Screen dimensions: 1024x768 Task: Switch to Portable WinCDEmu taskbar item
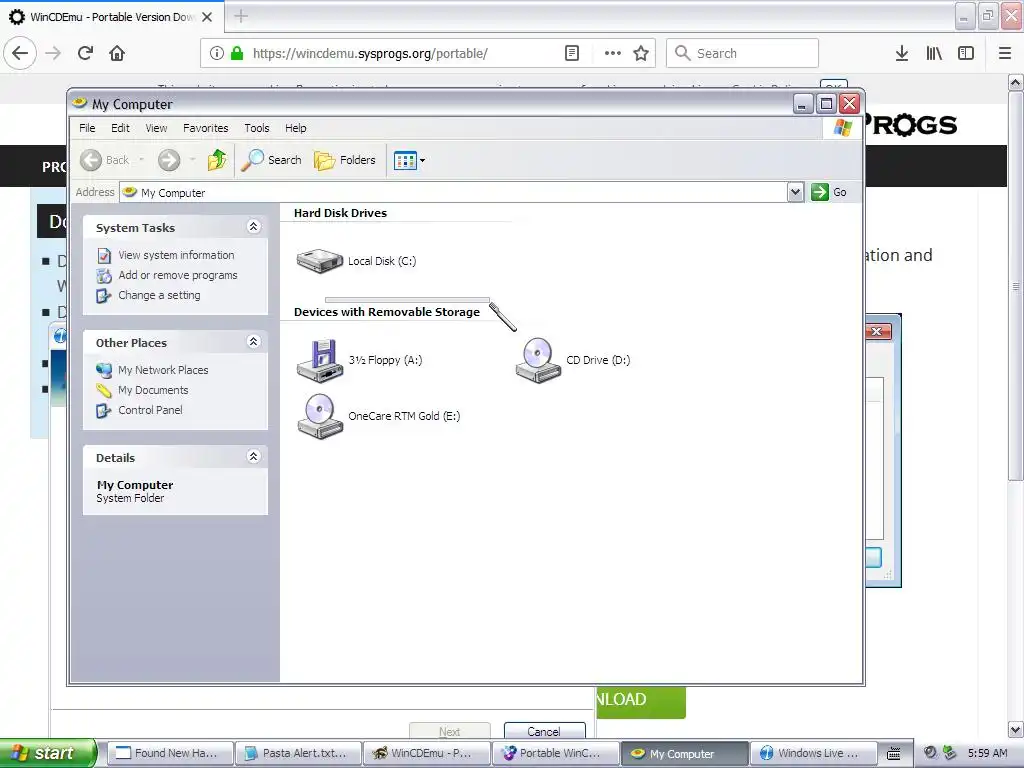(555, 753)
